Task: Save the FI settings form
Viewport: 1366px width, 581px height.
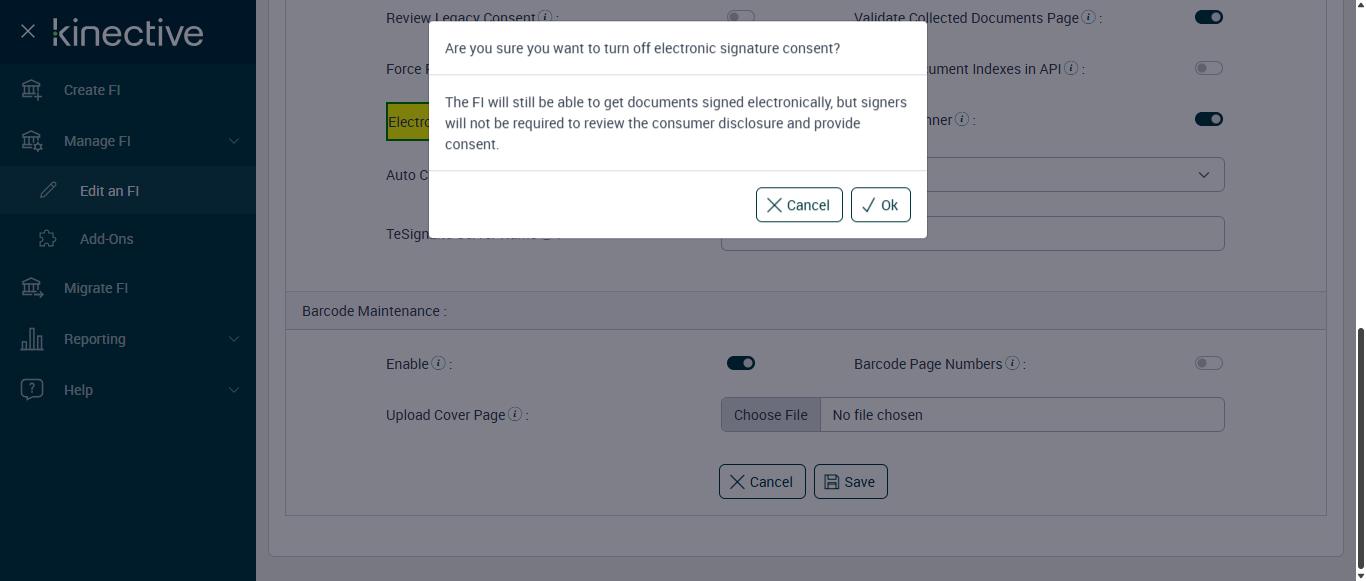Action: (x=850, y=482)
